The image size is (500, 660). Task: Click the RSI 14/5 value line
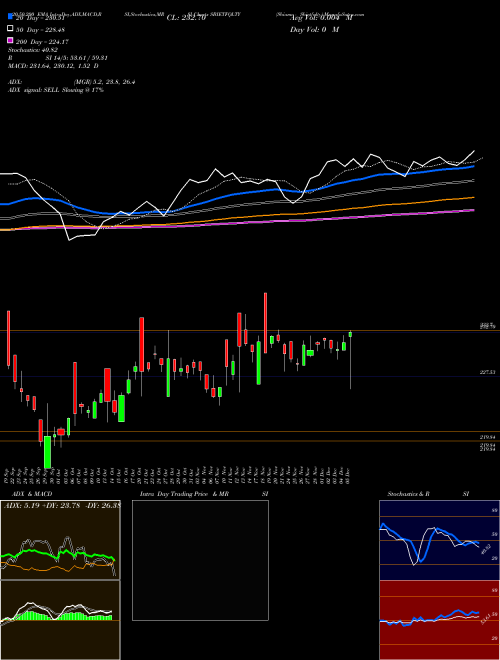tap(58, 58)
